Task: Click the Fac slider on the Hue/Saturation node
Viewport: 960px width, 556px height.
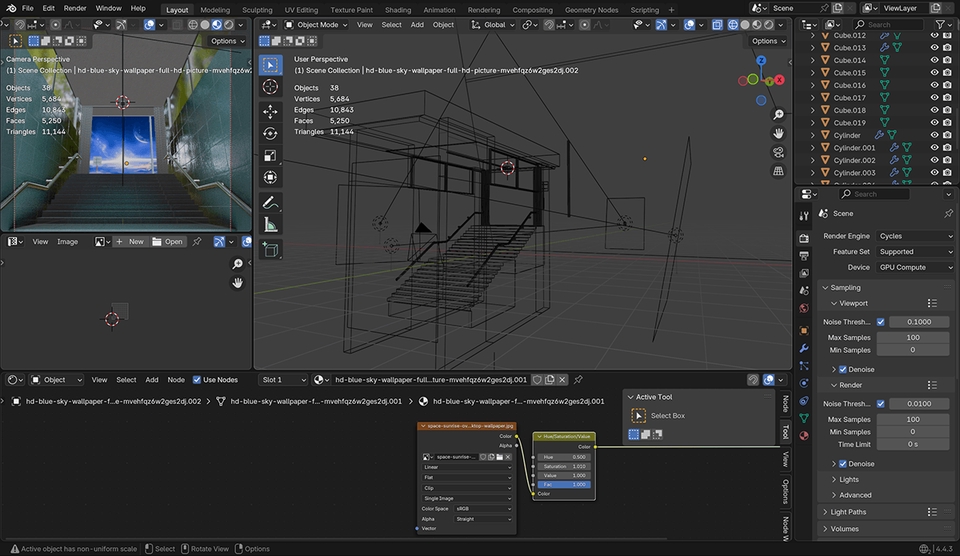Action: pyautogui.click(x=565, y=484)
